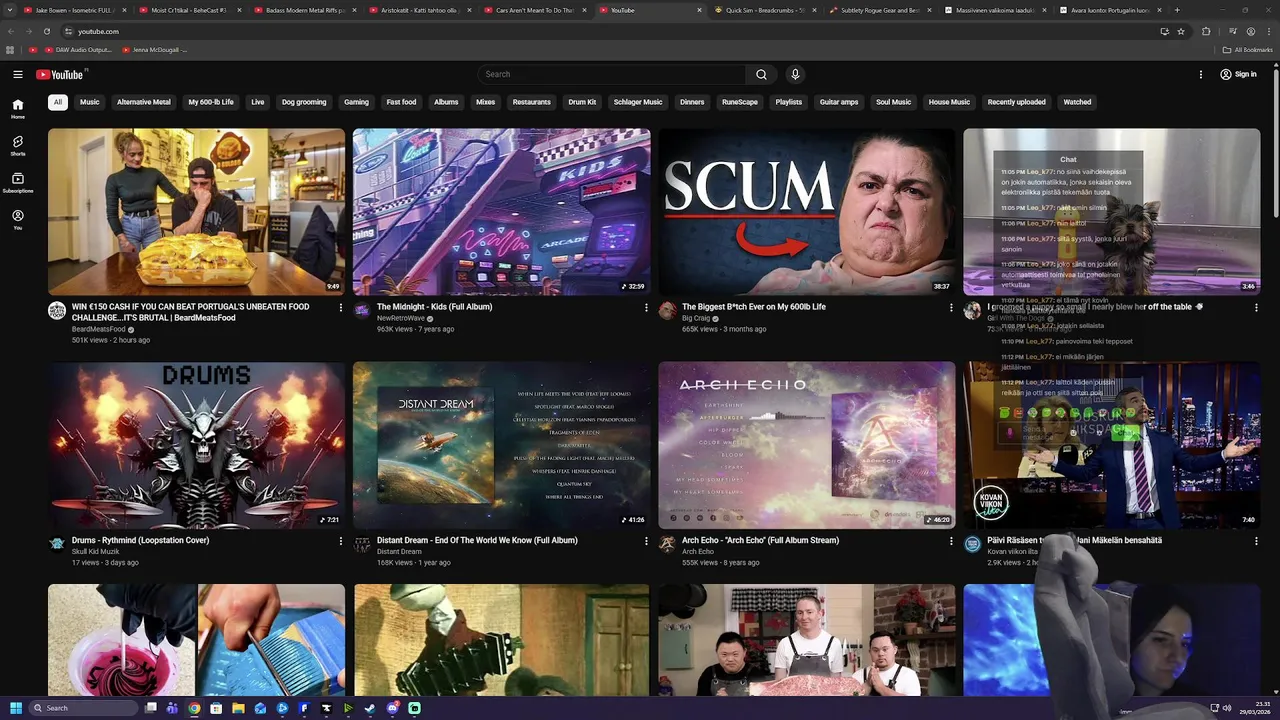Image resolution: width=1280 pixels, height=720 pixels.
Task: Filter by Alternative Metal chip
Action: (x=144, y=102)
